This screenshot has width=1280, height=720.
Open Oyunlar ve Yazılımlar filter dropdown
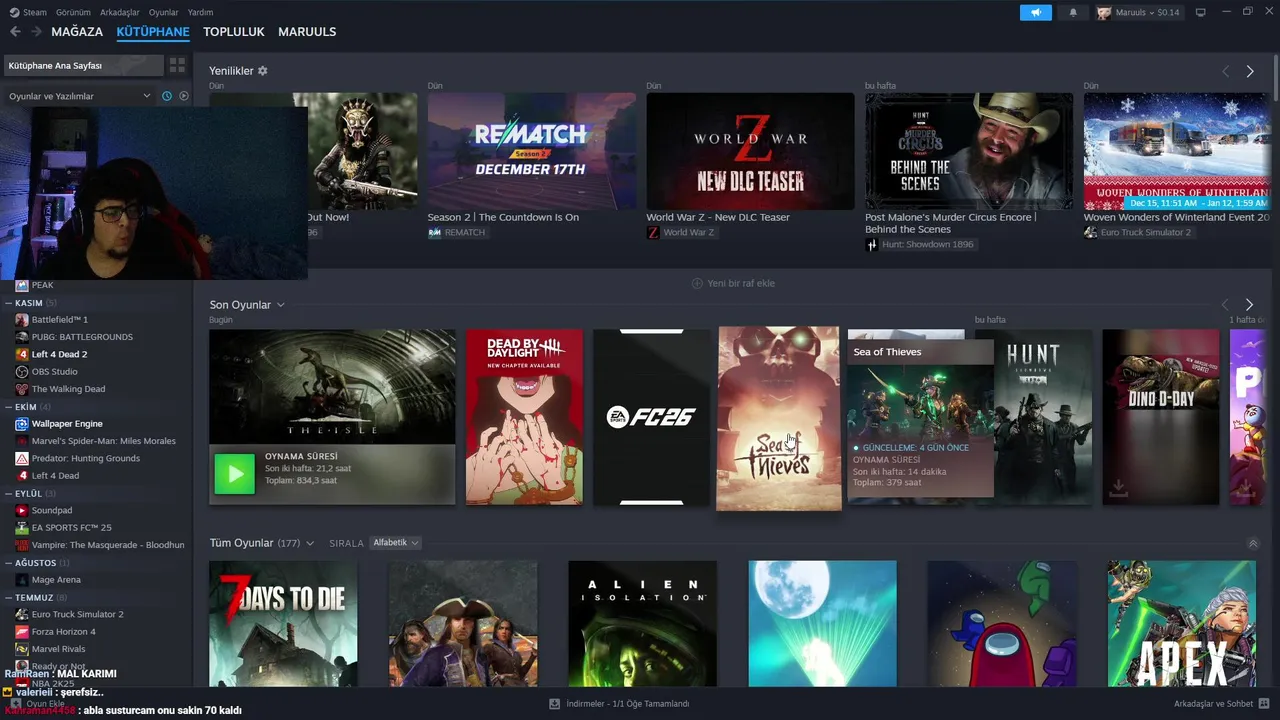tap(79, 96)
